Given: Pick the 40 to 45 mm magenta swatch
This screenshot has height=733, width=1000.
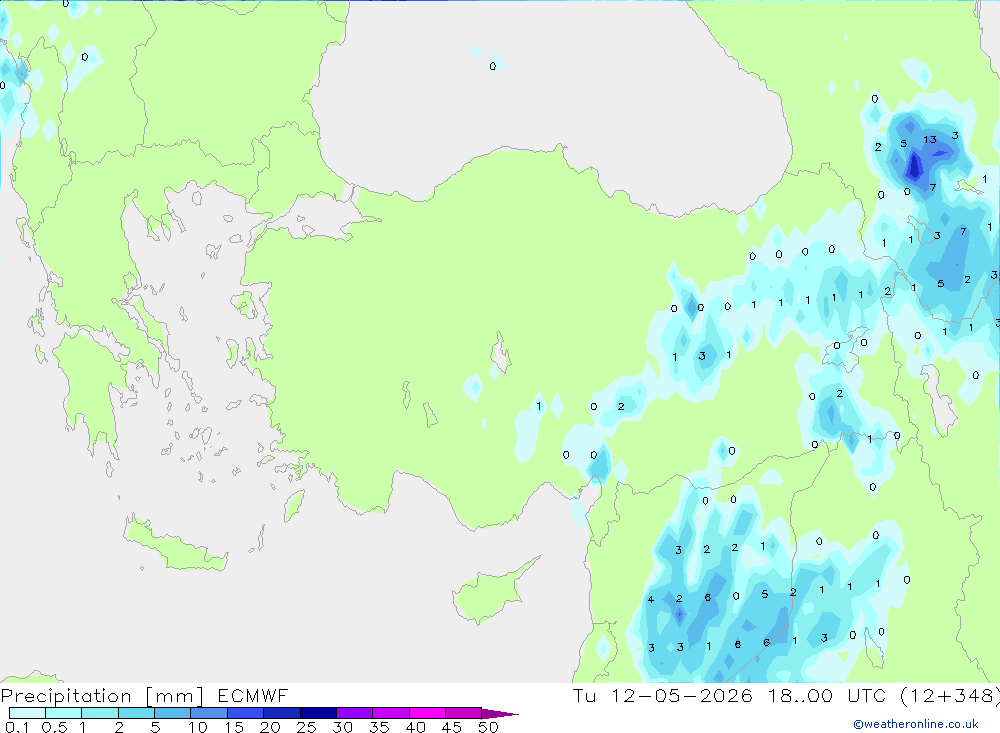Looking at the screenshot, I should tap(427, 713).
